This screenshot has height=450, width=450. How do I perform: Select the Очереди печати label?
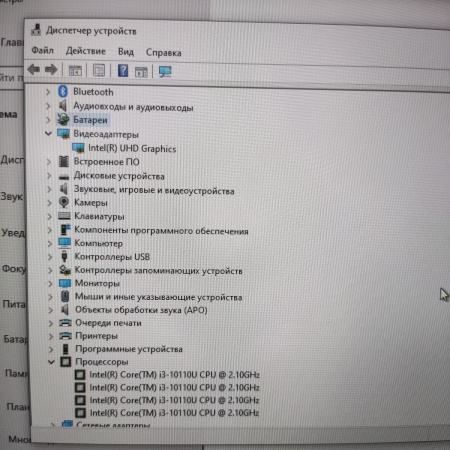108,323
